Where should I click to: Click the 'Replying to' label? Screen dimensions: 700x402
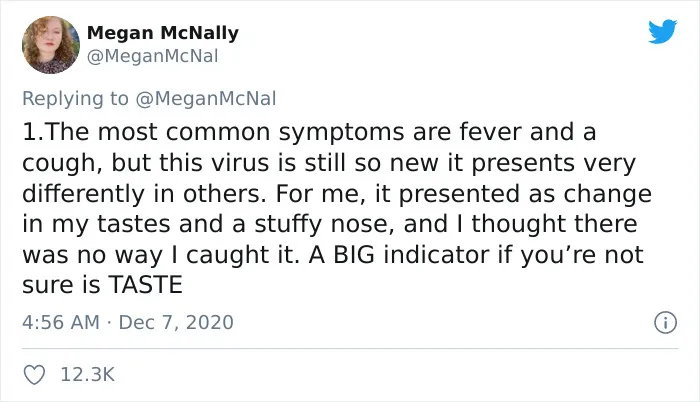75,98
